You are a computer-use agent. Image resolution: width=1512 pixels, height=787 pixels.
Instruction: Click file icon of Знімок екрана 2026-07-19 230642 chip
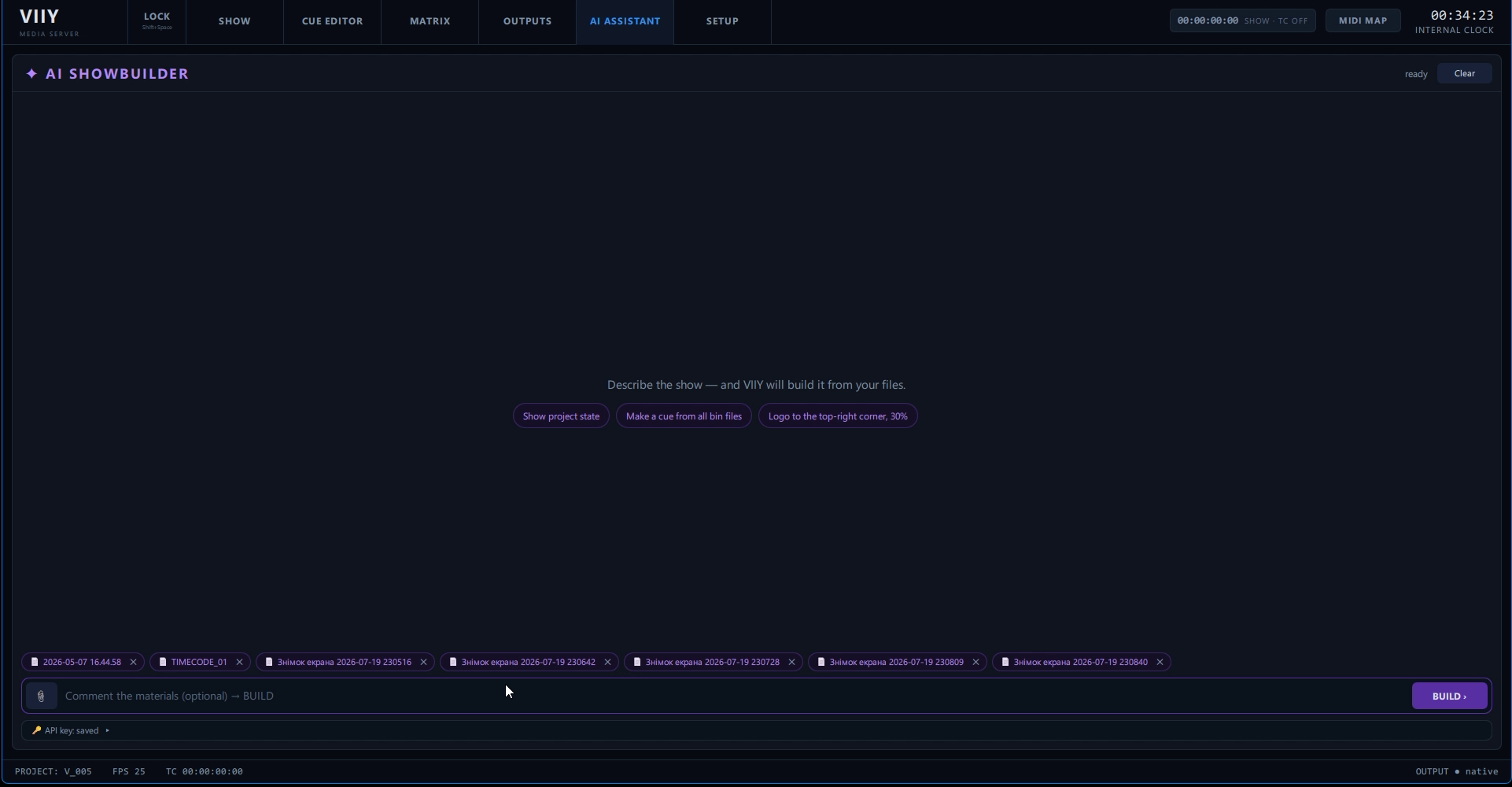(453, 663)
